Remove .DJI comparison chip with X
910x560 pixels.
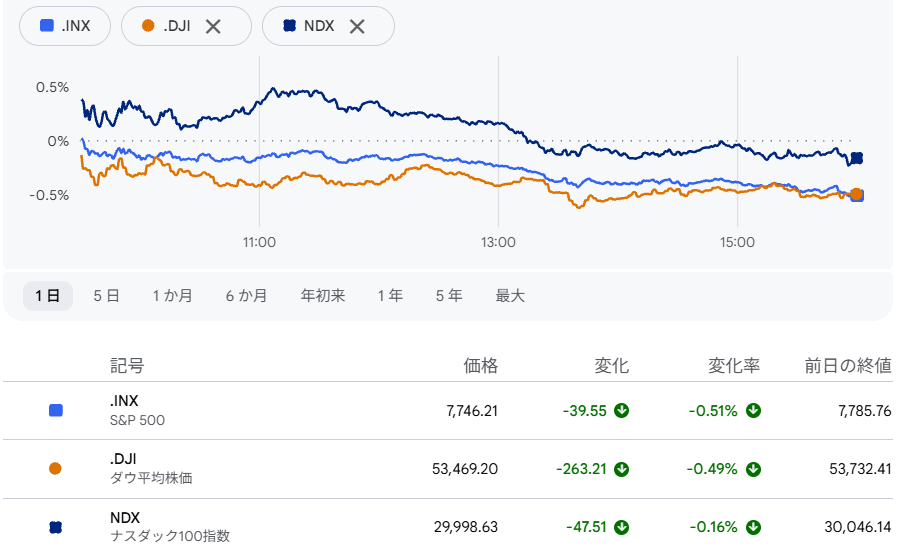(x=213, y=26)
